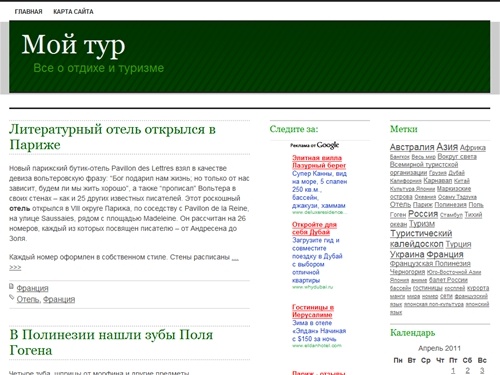Open Всемирной туристской организации tag

pos(424,169)
